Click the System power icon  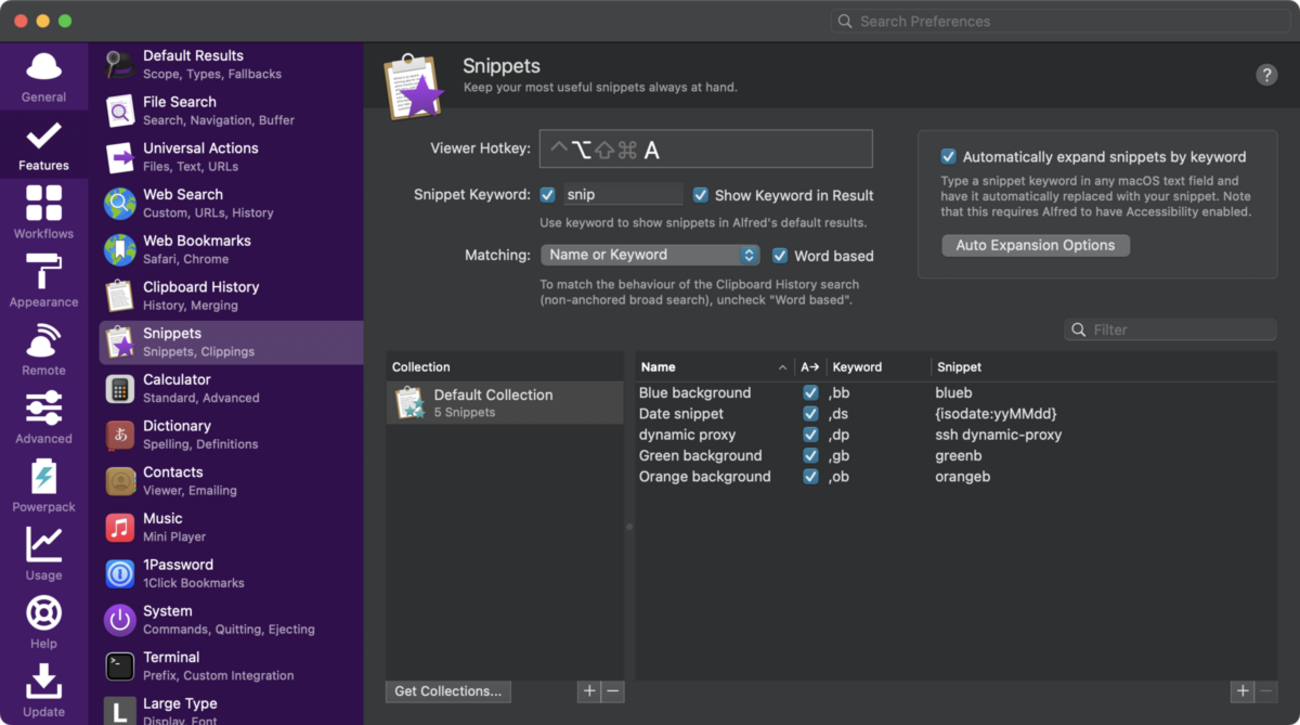120,620
